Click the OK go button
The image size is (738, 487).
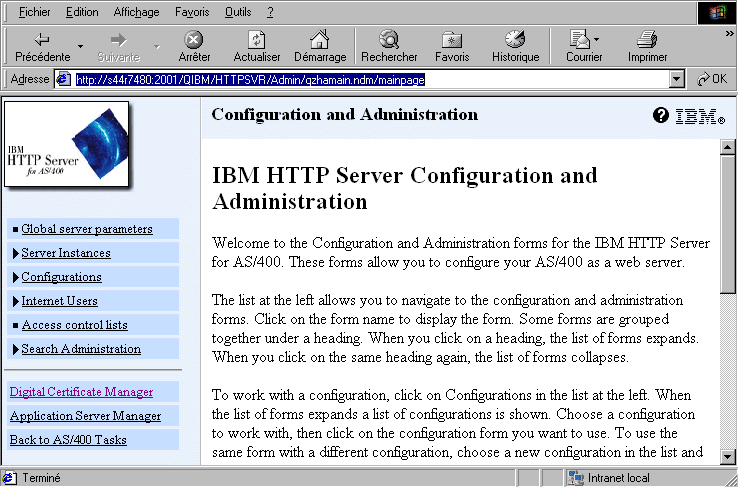pyautogui.click(x=712, y=79)
